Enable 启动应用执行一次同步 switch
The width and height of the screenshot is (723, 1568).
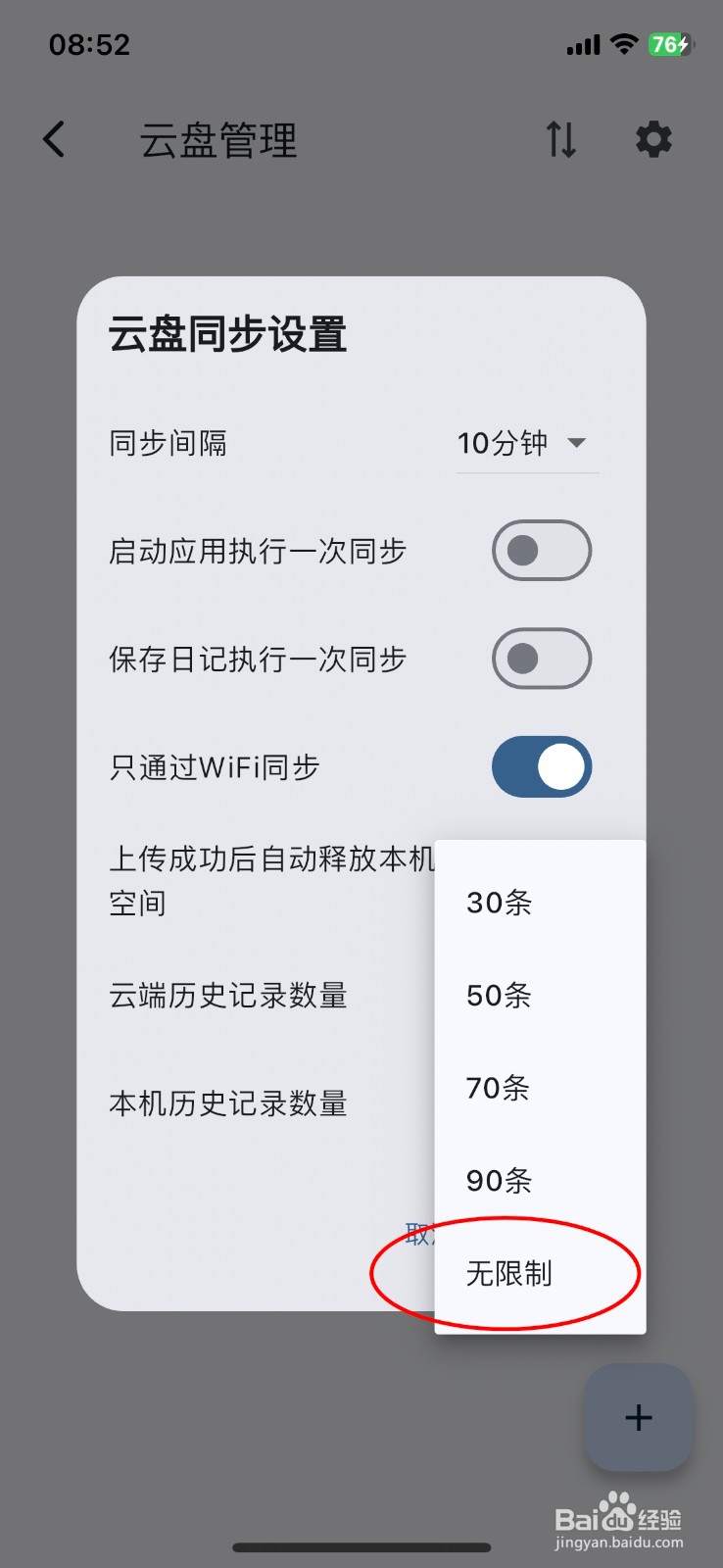click(541, 551)
